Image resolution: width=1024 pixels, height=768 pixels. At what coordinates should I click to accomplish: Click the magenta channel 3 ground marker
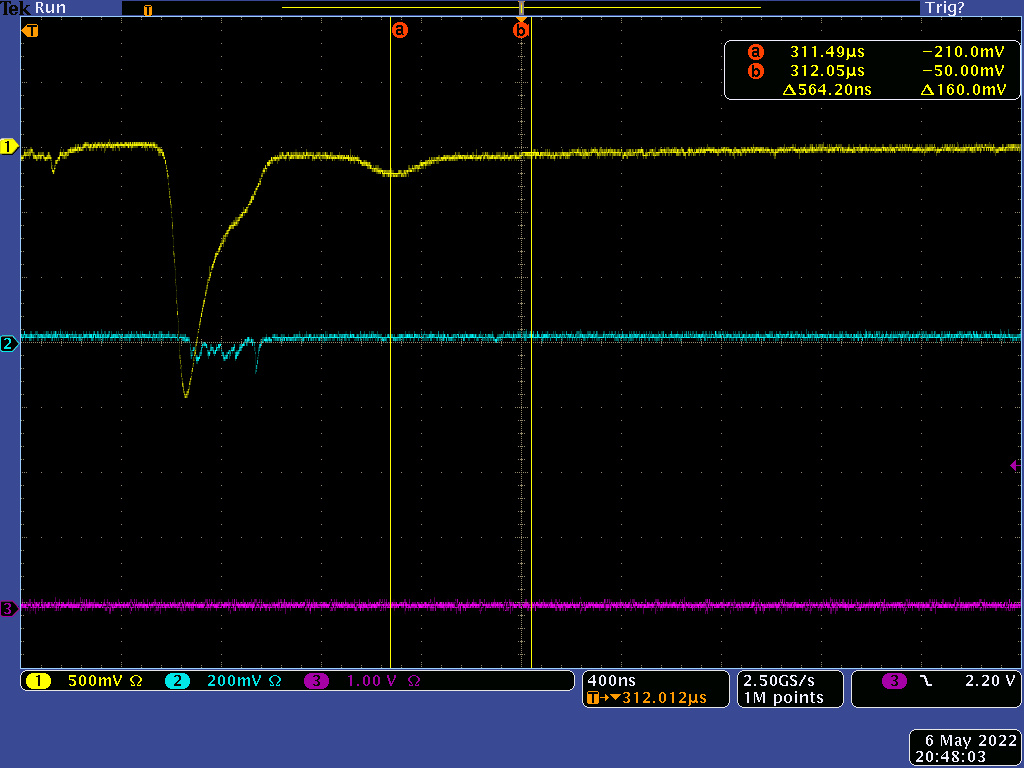tap(9, 608)
